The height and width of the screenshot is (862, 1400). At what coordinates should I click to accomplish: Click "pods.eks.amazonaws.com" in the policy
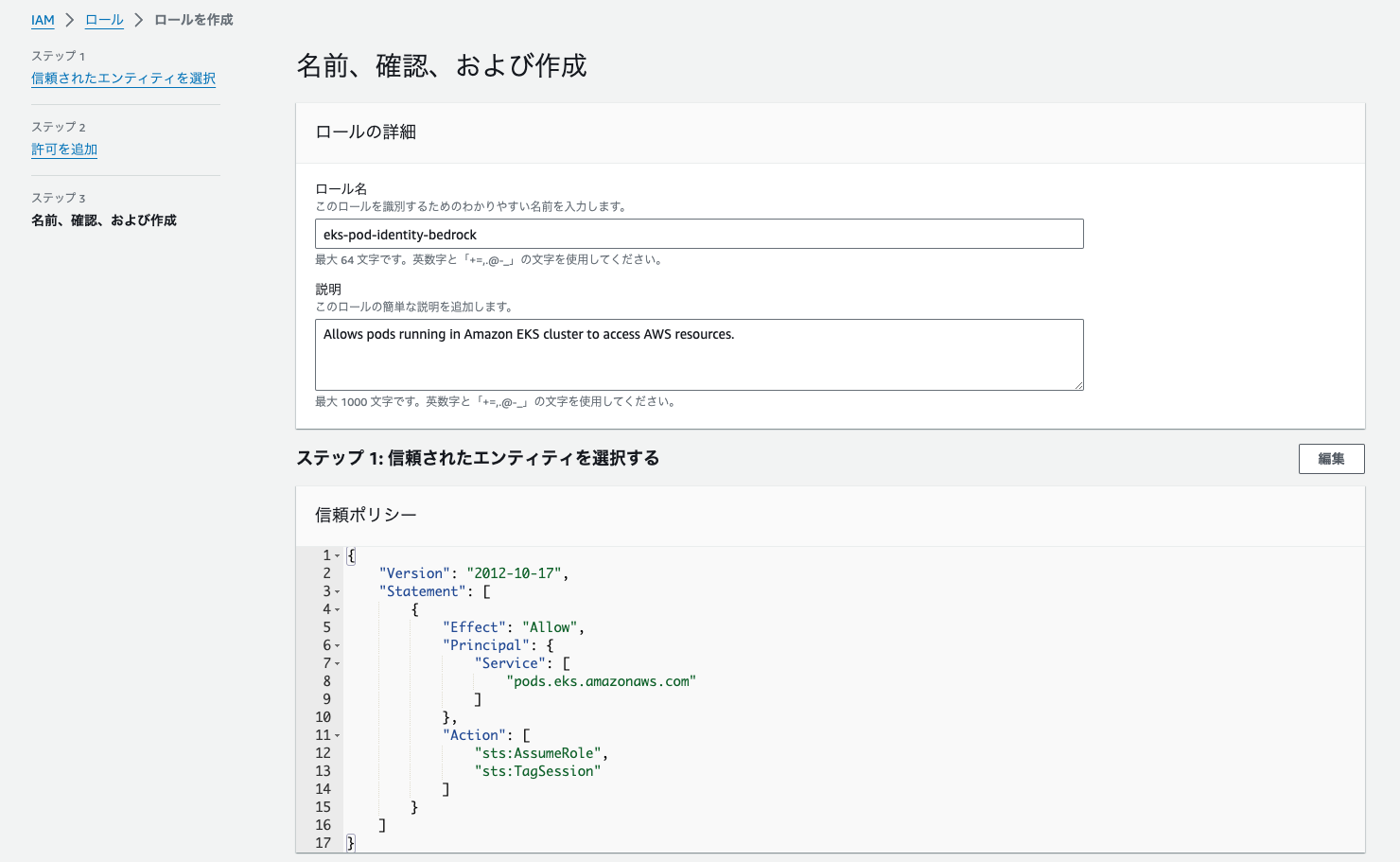point(601,681)
